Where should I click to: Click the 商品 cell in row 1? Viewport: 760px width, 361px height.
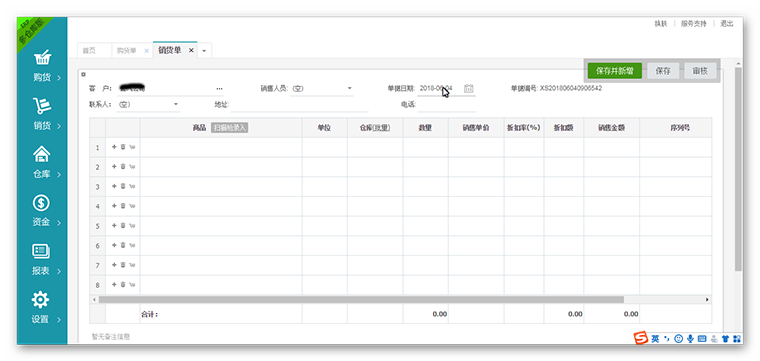pyautogui.click(x=221, y=147)
